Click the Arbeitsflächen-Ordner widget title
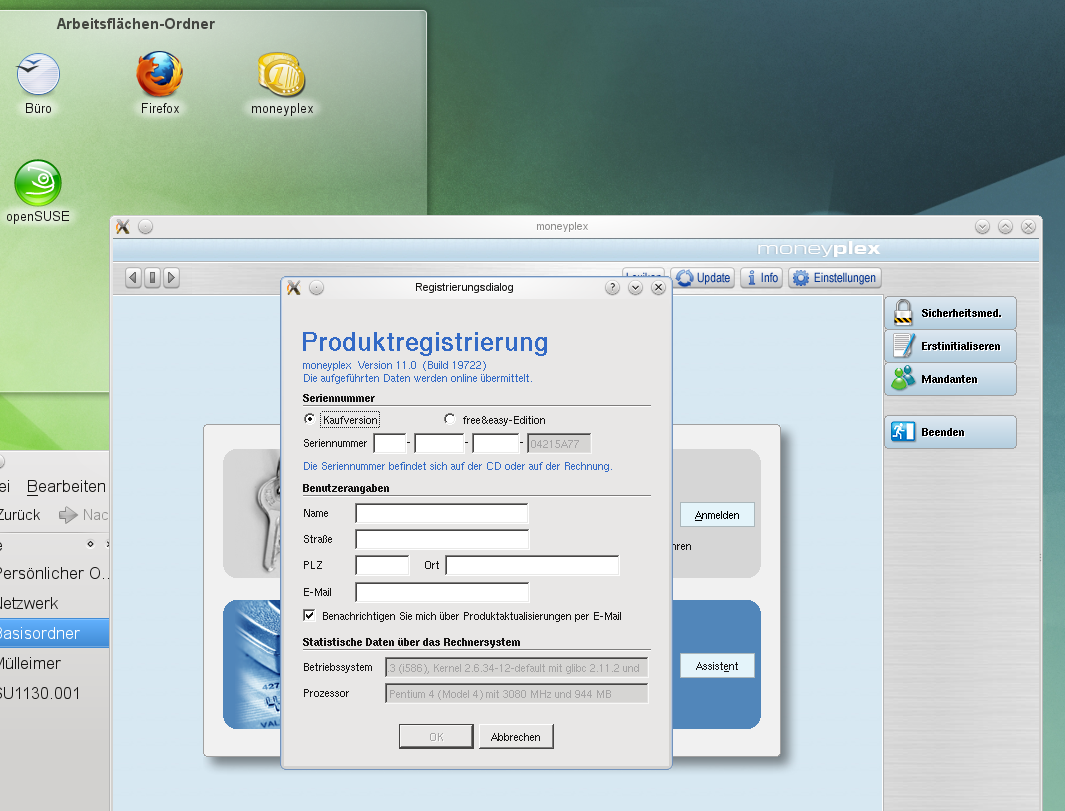The image size is (1065, 811). [x=136, y=24]
